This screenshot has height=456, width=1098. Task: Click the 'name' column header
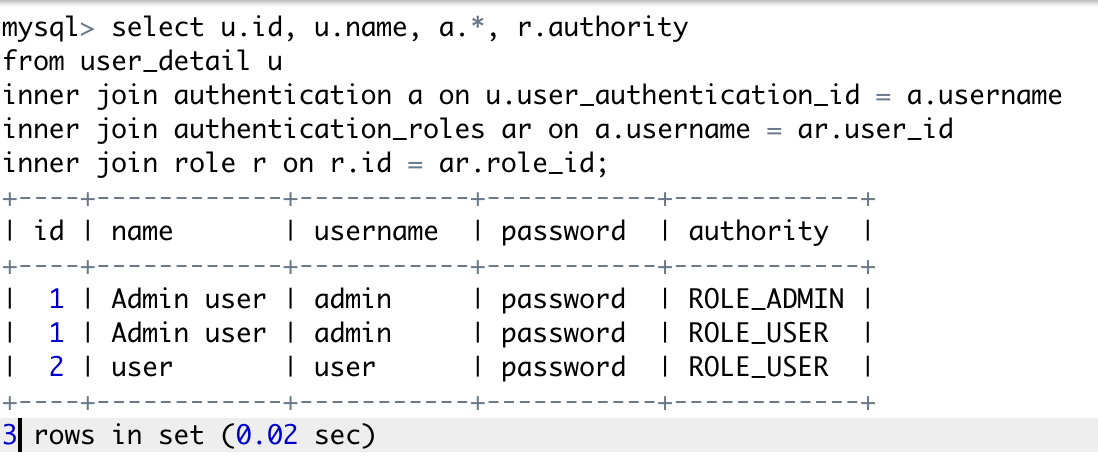point(142,231)
